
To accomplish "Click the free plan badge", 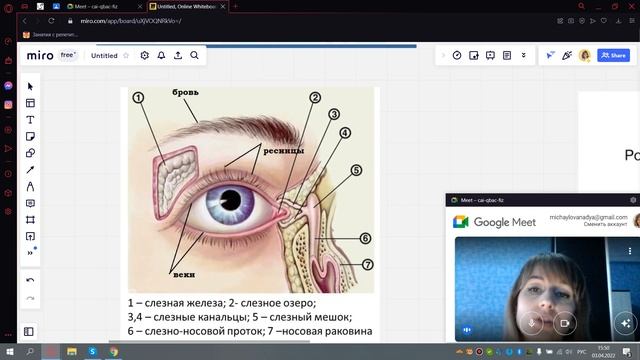I will coord(68,55).
